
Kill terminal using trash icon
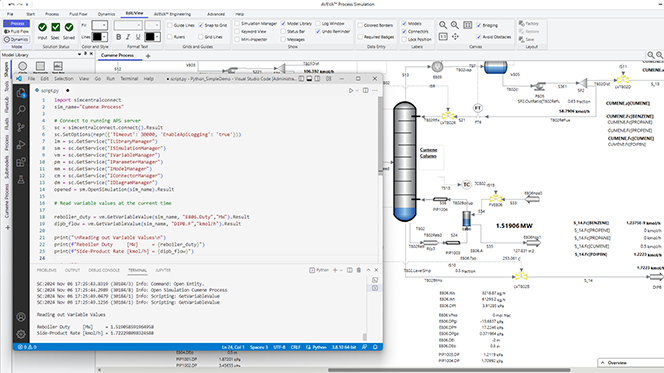pyautogui.click(x=359, y=270)
